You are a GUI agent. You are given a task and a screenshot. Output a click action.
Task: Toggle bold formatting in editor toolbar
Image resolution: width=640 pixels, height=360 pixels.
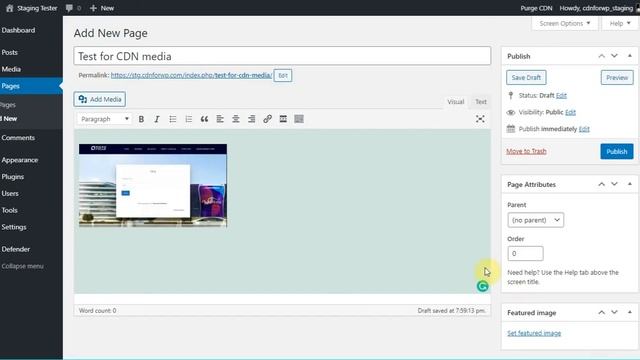[141, 119]
